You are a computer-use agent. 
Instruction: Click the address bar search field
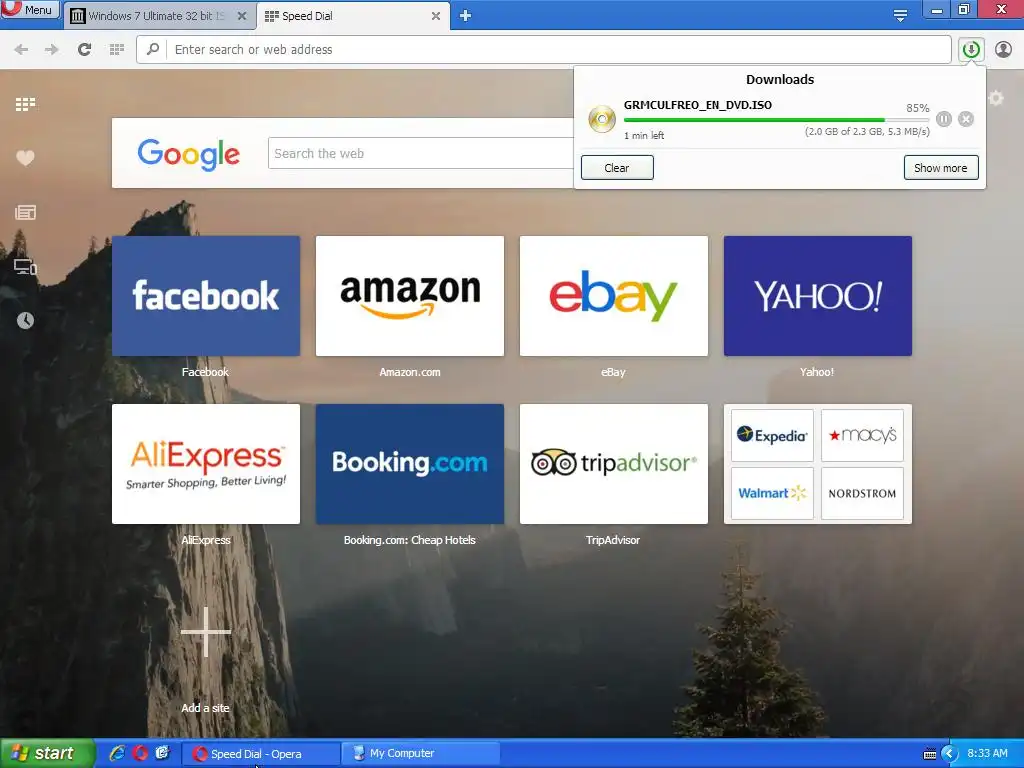click(x=543, y=50)
